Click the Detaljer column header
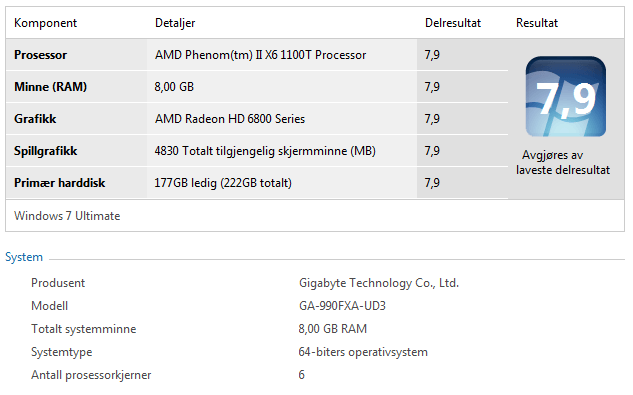This screenshot has height=395, width=633. [x=175, y=23]
